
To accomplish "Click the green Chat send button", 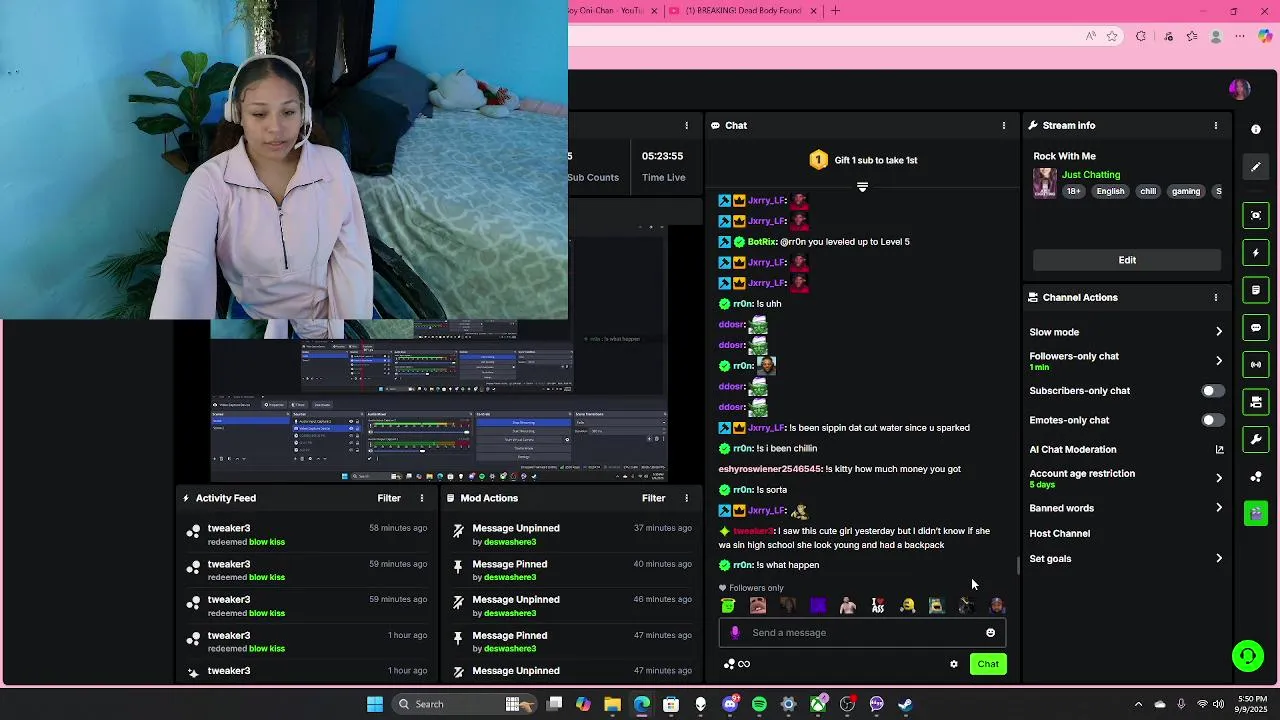I will 988,664.
